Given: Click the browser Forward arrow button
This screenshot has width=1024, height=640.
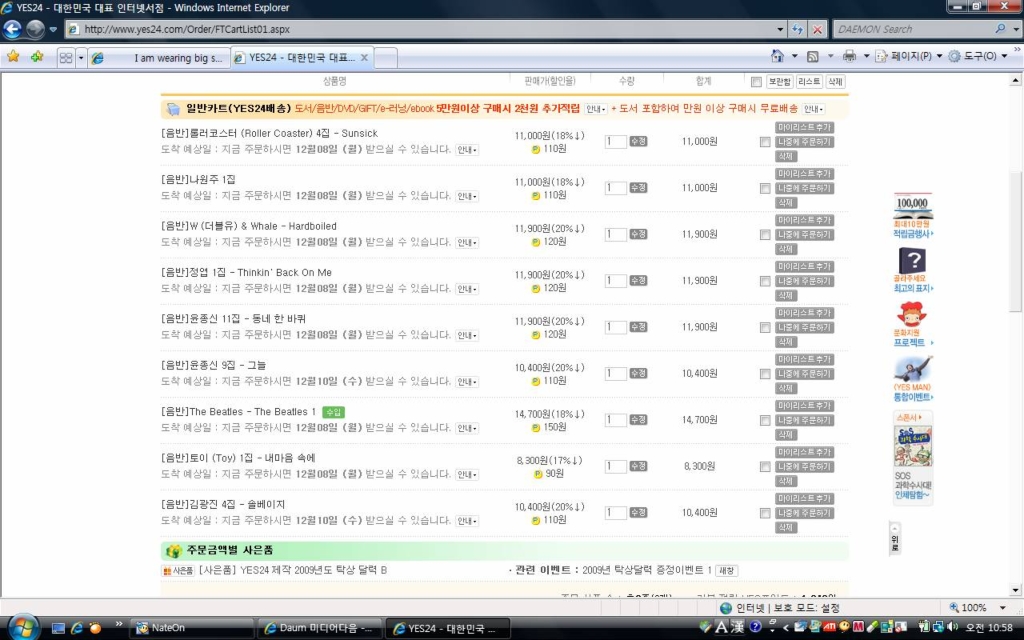Looking at the screenshot, I should pos(35,29).
